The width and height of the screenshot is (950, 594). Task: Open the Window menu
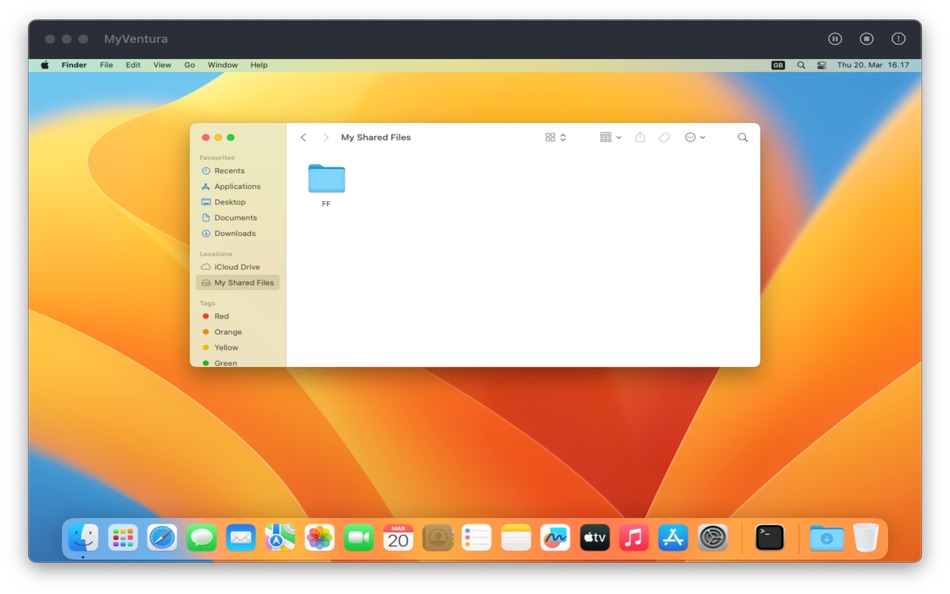(222, 65)
